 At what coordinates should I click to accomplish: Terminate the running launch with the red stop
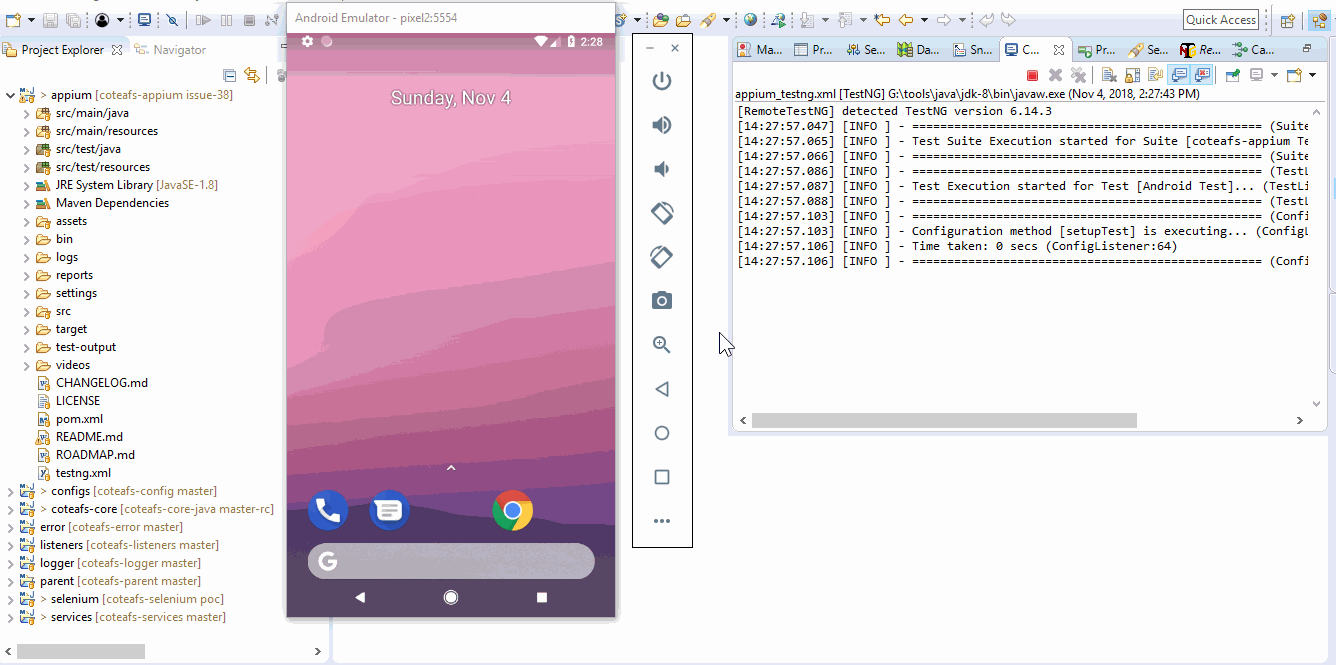[1032, 75]
